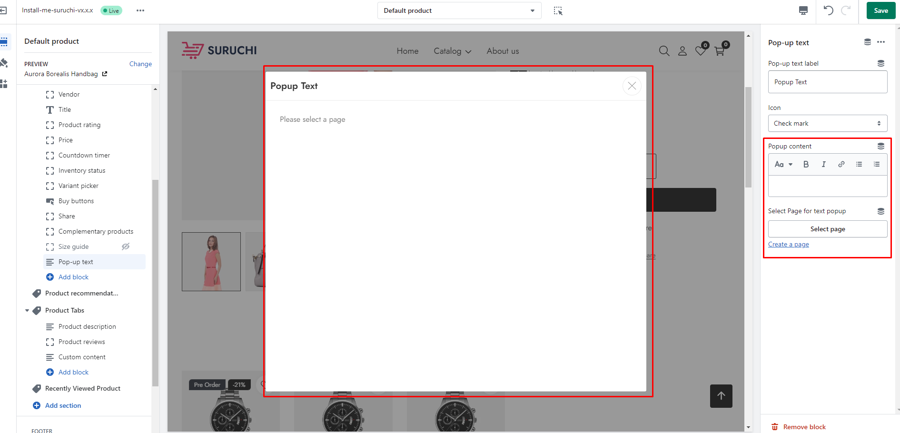Select the Product description block

(87, 327)
